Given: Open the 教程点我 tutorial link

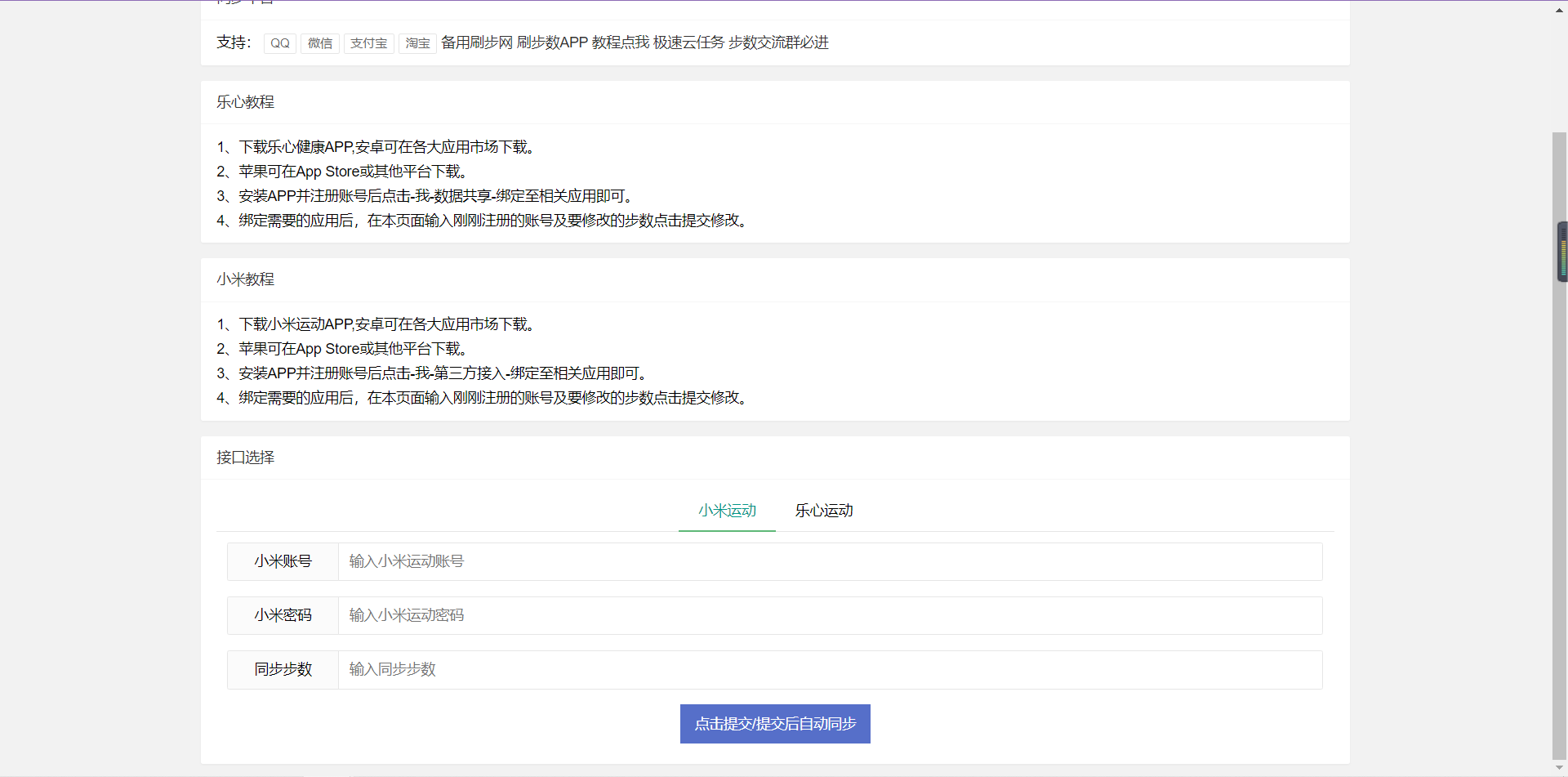Looking at the screenshot, I should [621, 42].
